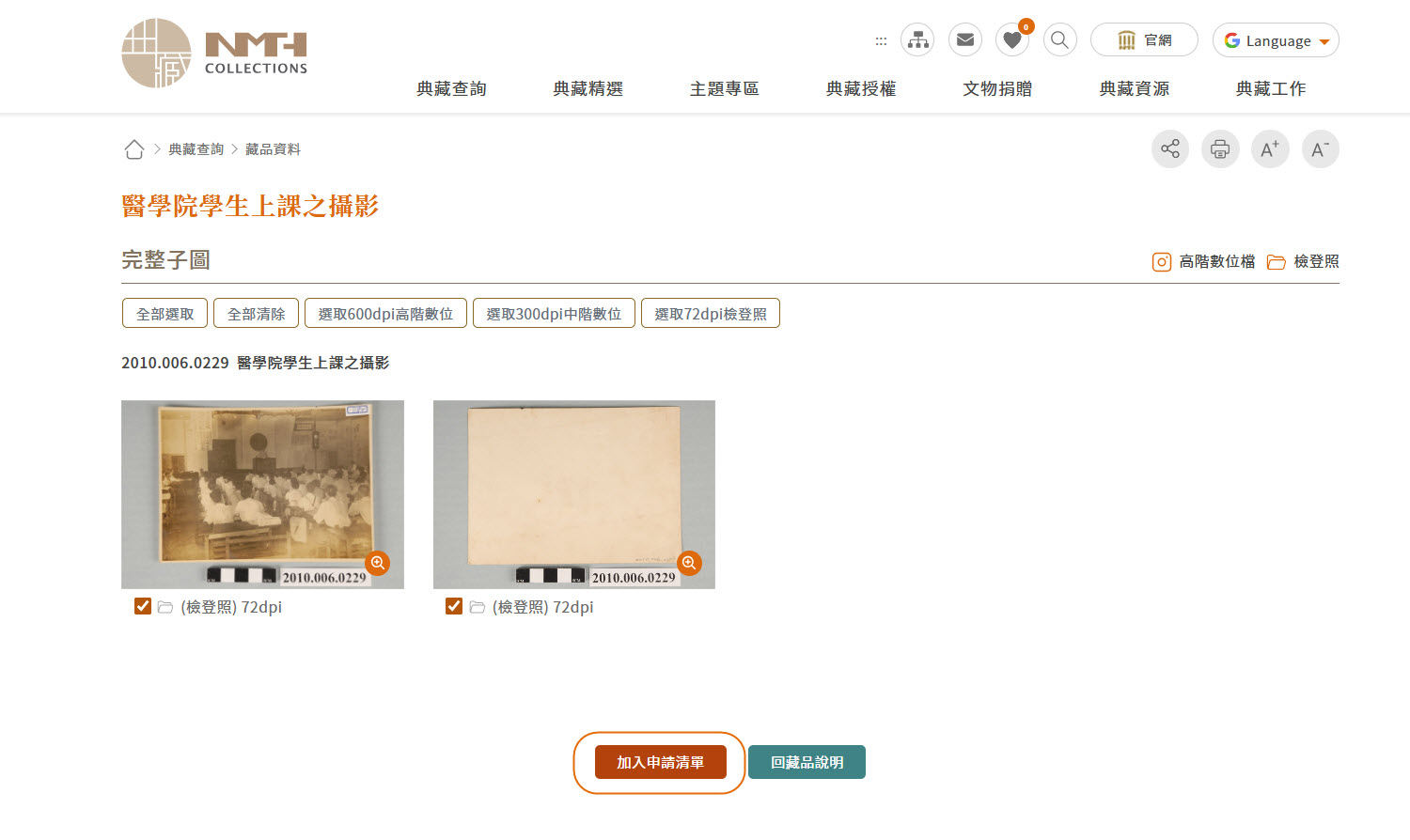Open the 典藏資源 menu
Screen dimensions: 1410x840
[x=1135, y=88]
